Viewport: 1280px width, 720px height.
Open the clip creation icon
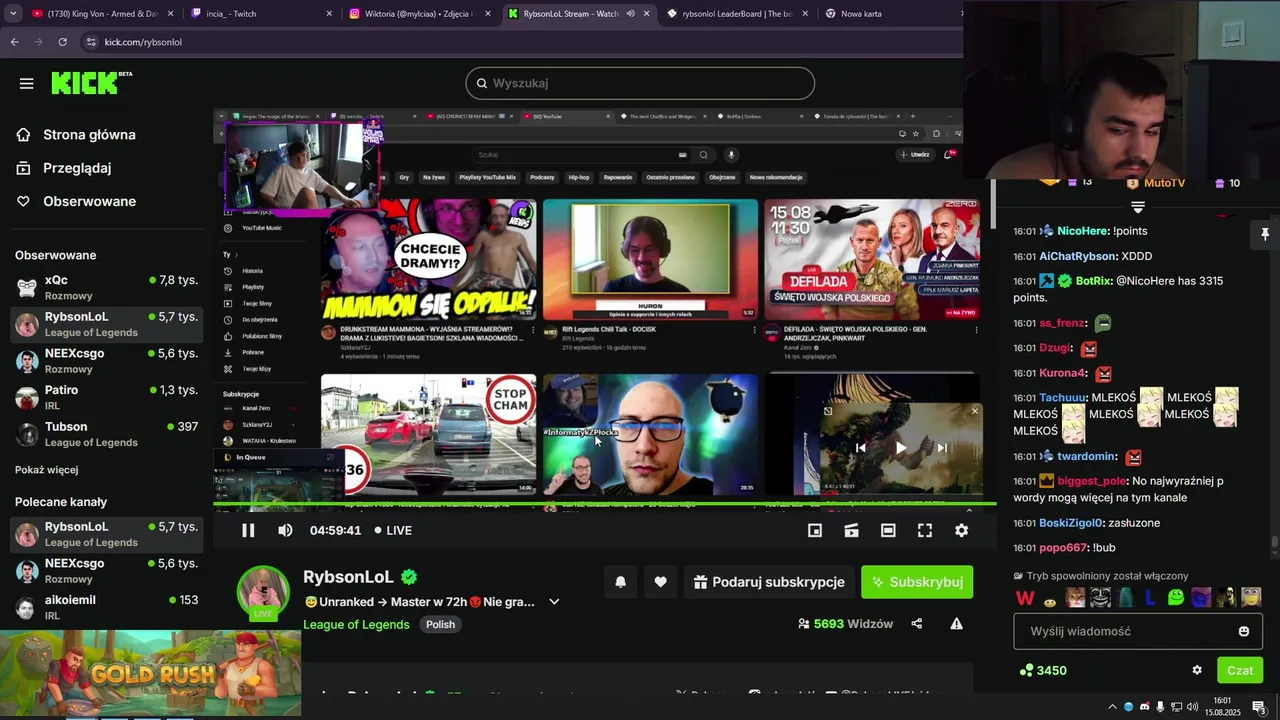pos(851,530)
